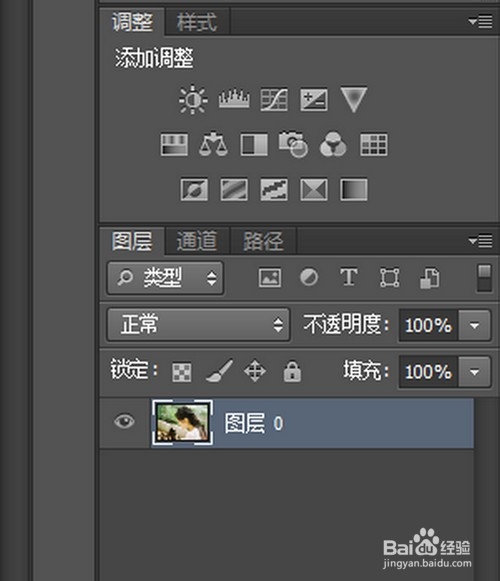Switch to the 通道 tab
Viewport: 500px width, 581px height.
197,241
